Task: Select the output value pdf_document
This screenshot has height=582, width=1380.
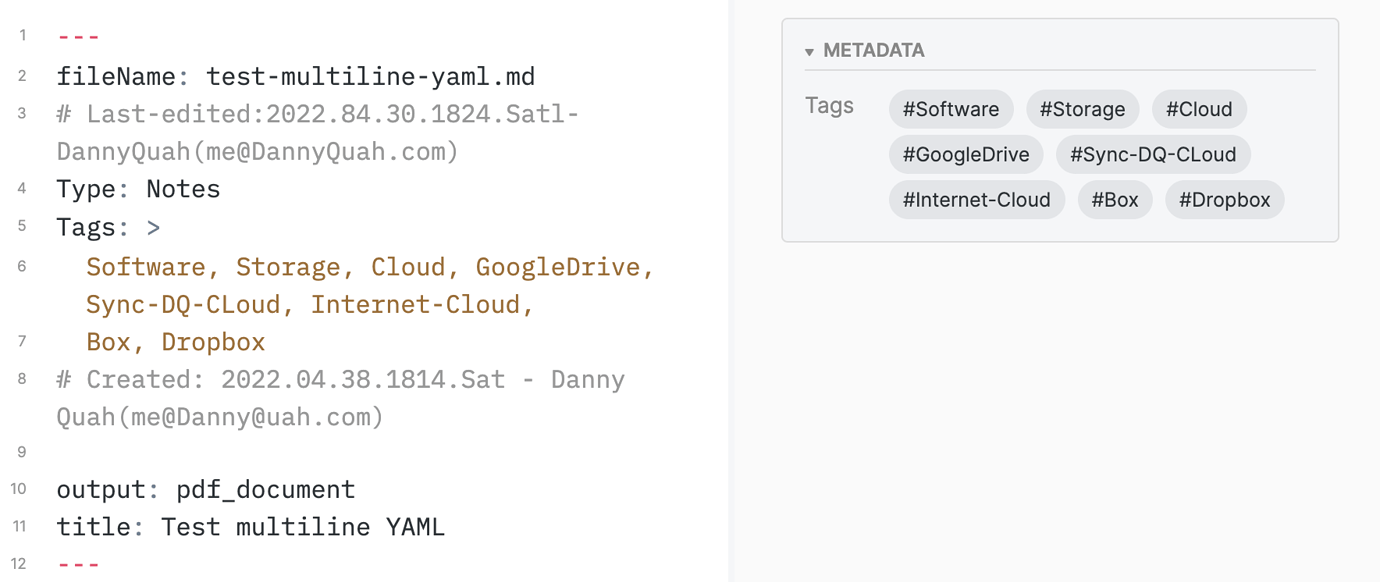Action: coord(265,489)
